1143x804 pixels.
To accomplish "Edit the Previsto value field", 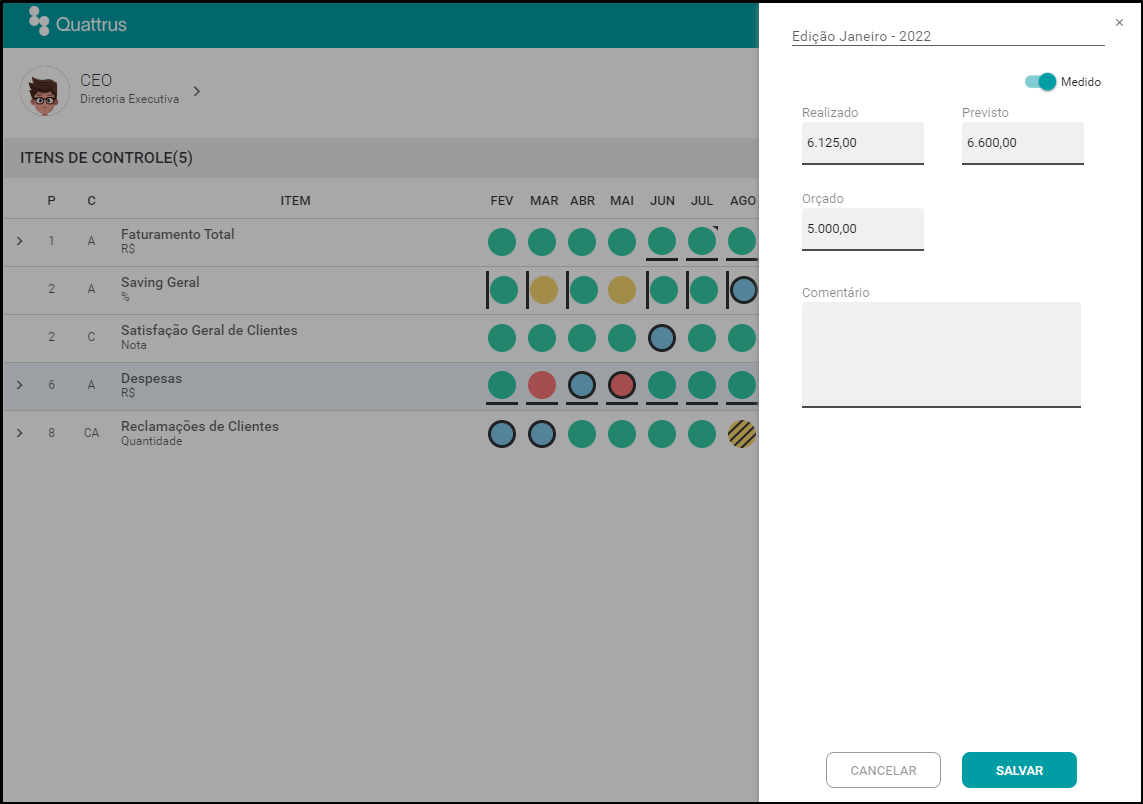I will tap(1022, 143).
